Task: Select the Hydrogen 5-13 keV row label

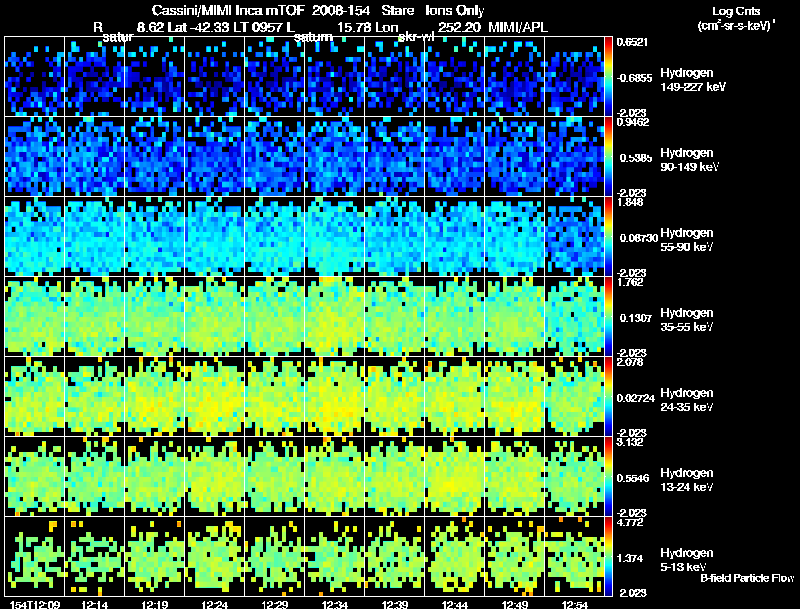Action: (687, 560)
